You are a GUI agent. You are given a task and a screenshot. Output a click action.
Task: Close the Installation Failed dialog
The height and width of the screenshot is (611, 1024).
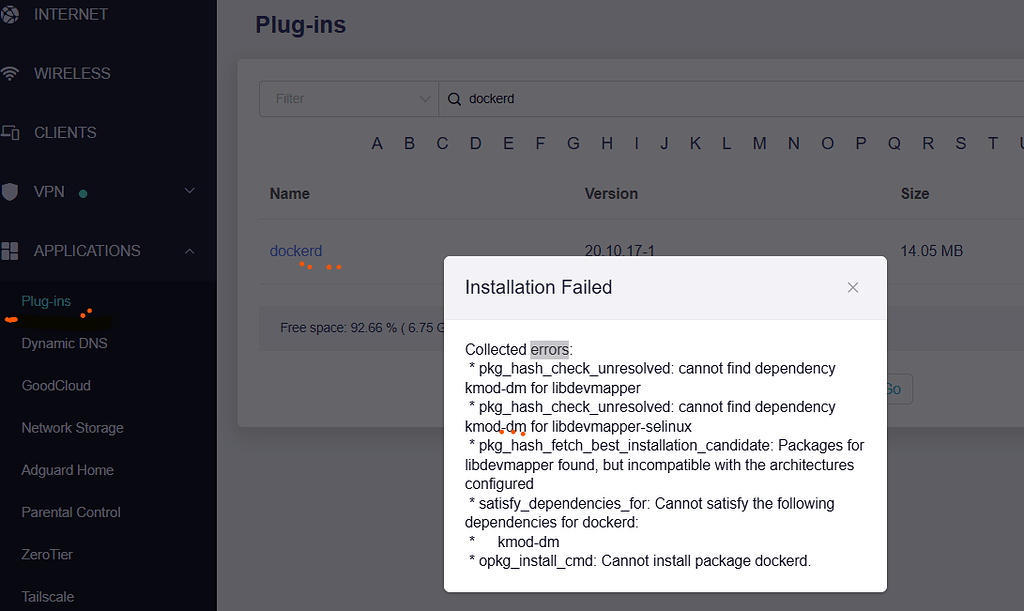(852, 287)
